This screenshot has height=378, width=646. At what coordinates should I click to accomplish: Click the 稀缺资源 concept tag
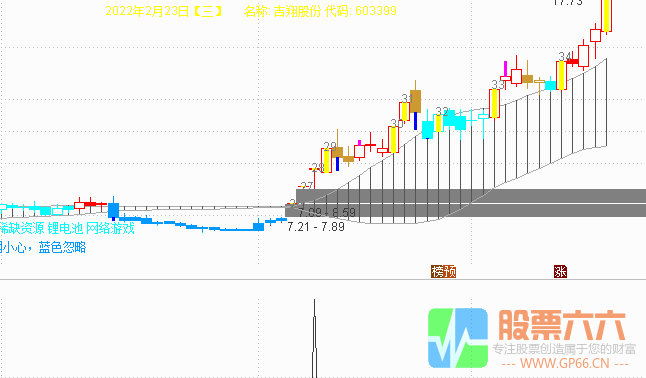point(22,228)
